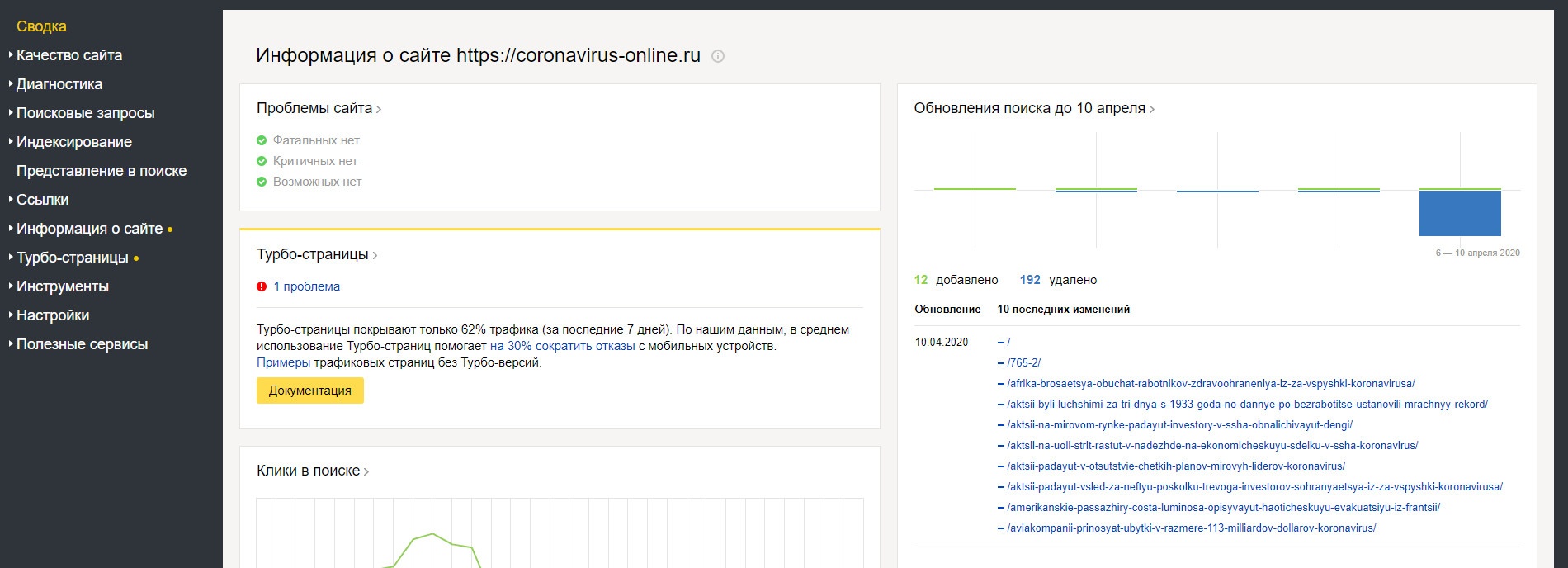
Task: Open the '1 проблема' link
Action: (306, 286)
